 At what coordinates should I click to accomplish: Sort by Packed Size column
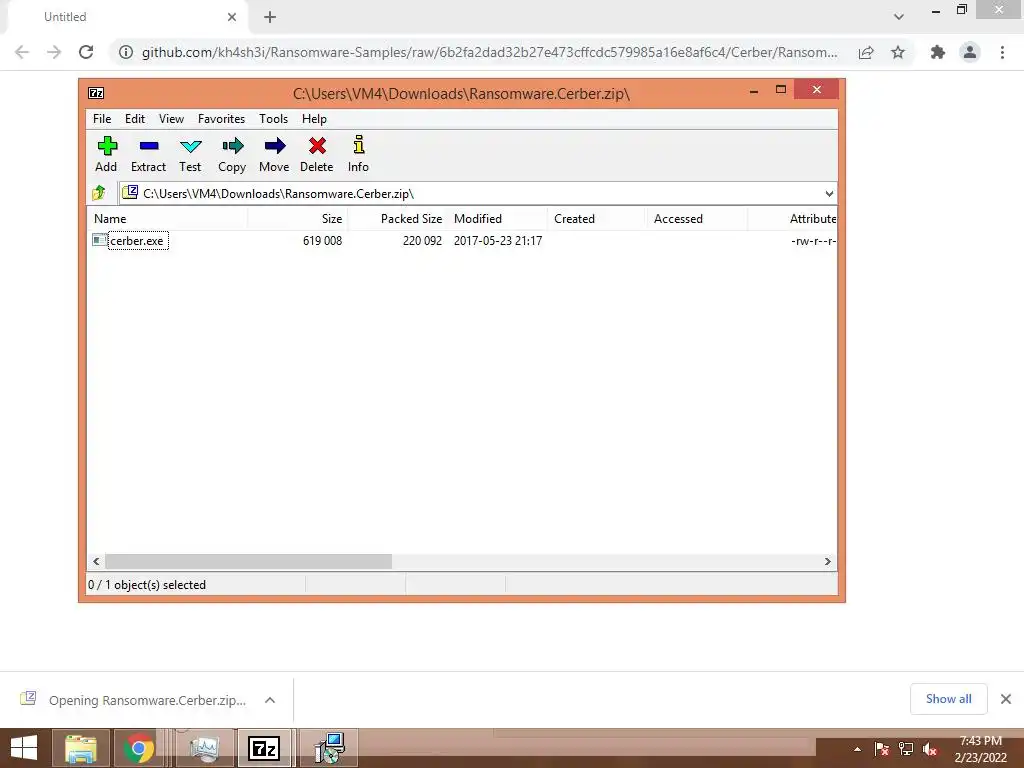[x=398, y=219]
